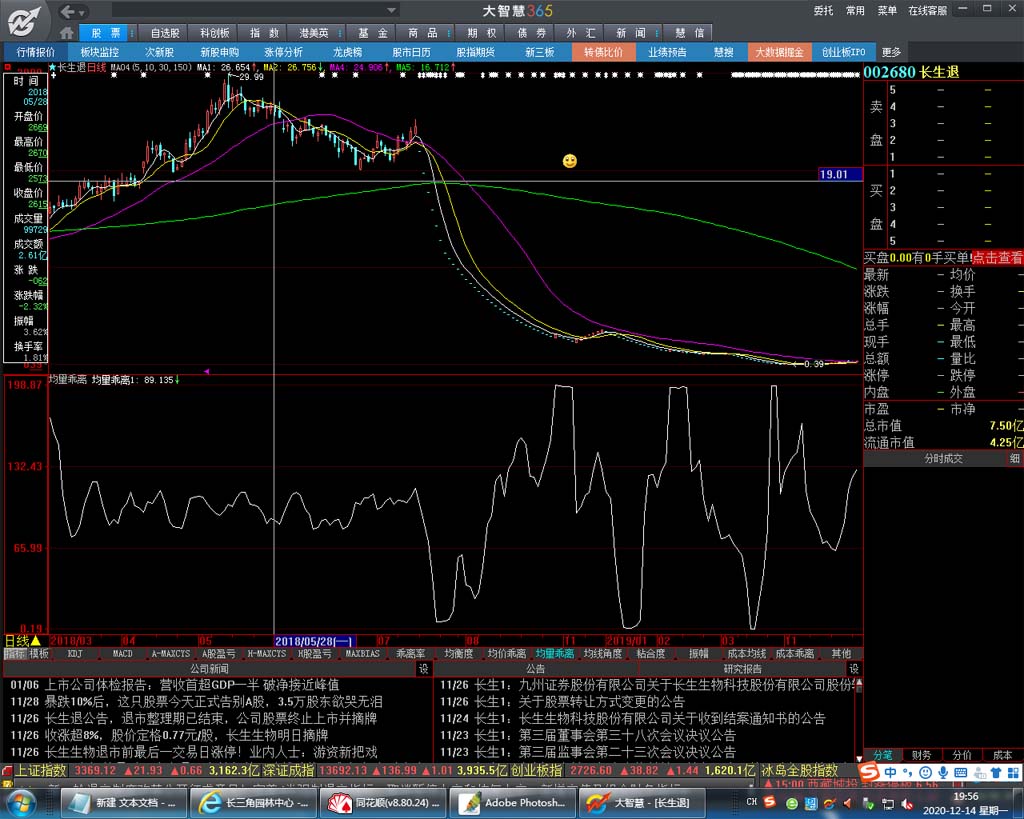Open the 分价 tab in right panel
The width and height of the screenshot is (1024, 819).
pos(961,755)
